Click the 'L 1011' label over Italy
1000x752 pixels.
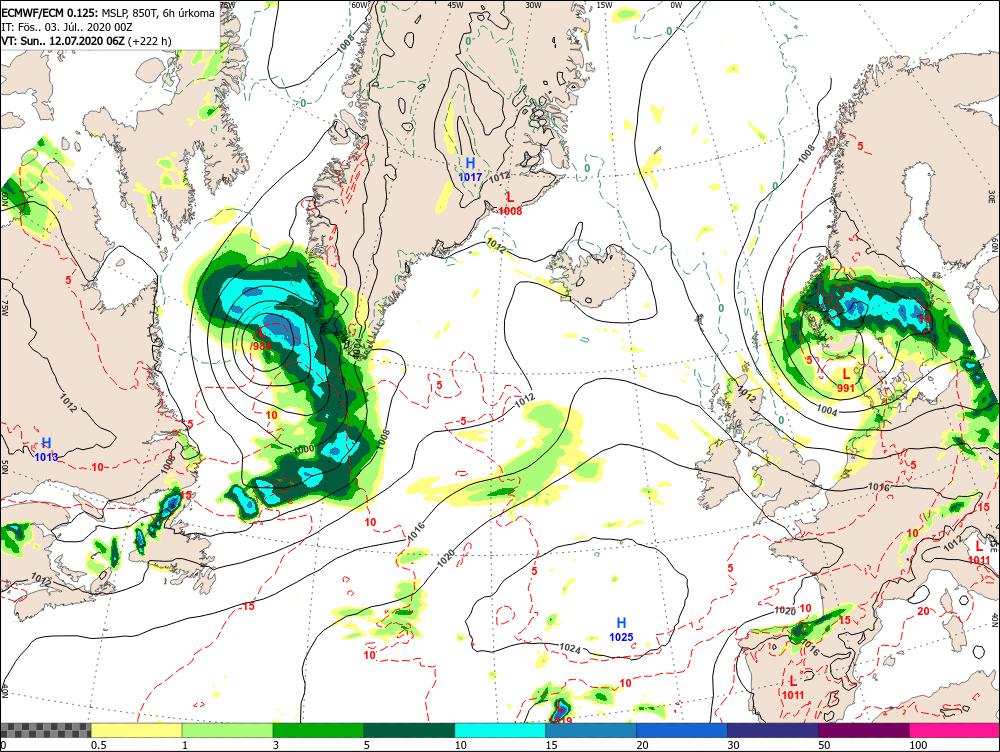coord(979,553)
